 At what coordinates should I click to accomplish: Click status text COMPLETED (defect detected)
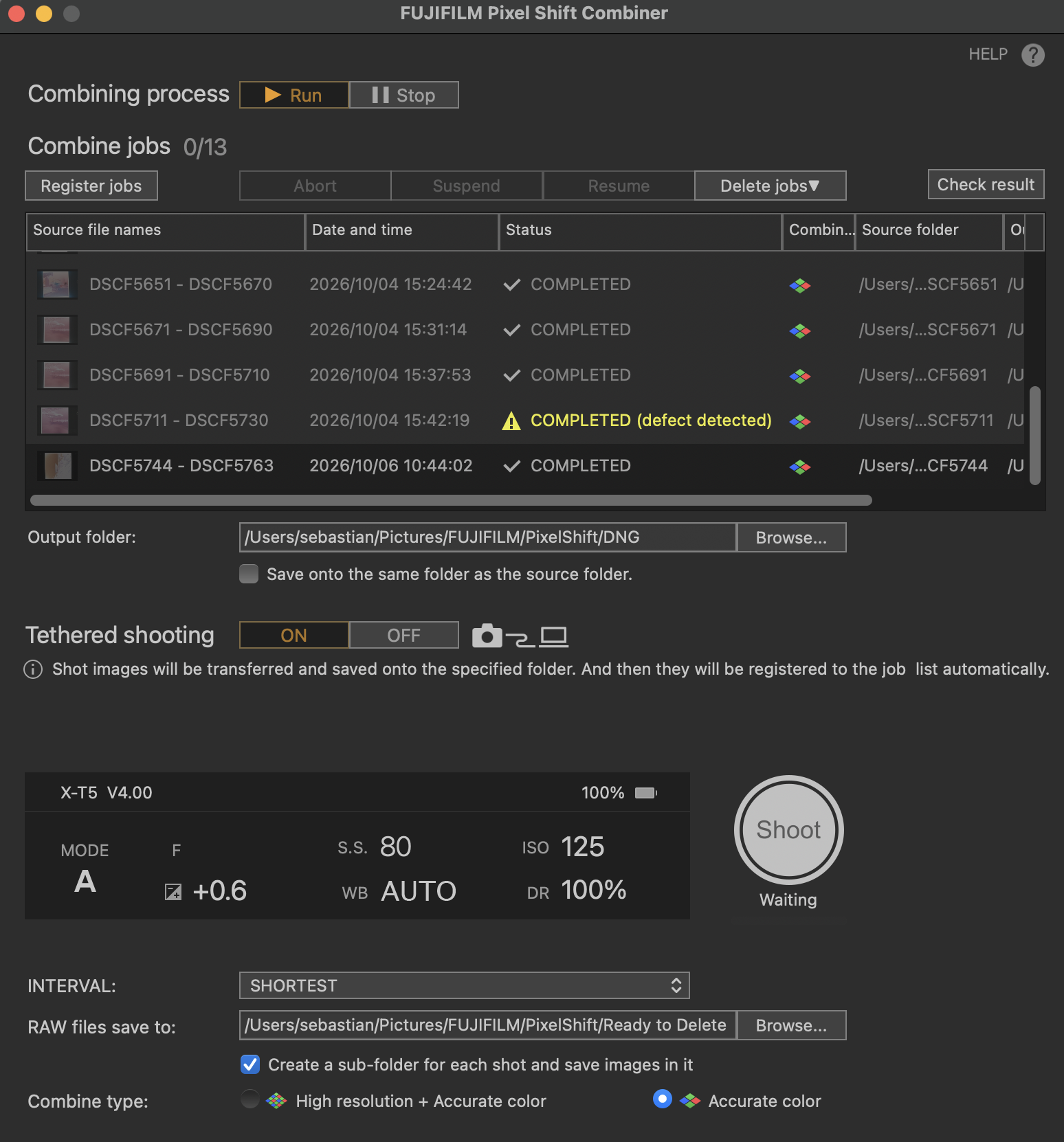point(651,421)
